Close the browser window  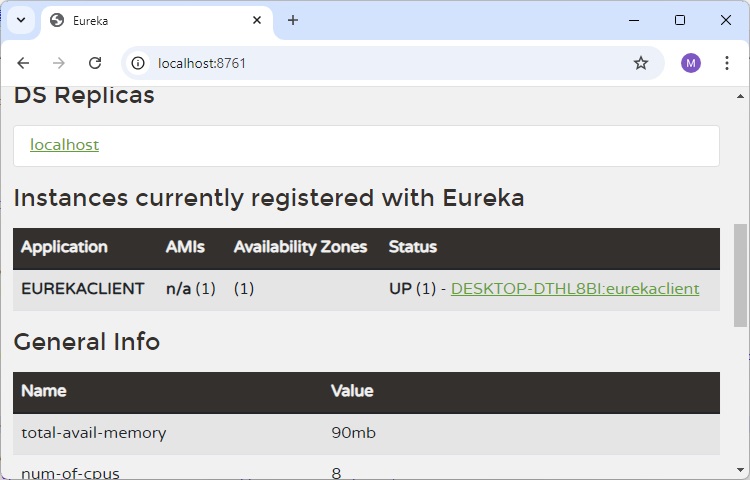pyautogui.click(x=726, y=20)
